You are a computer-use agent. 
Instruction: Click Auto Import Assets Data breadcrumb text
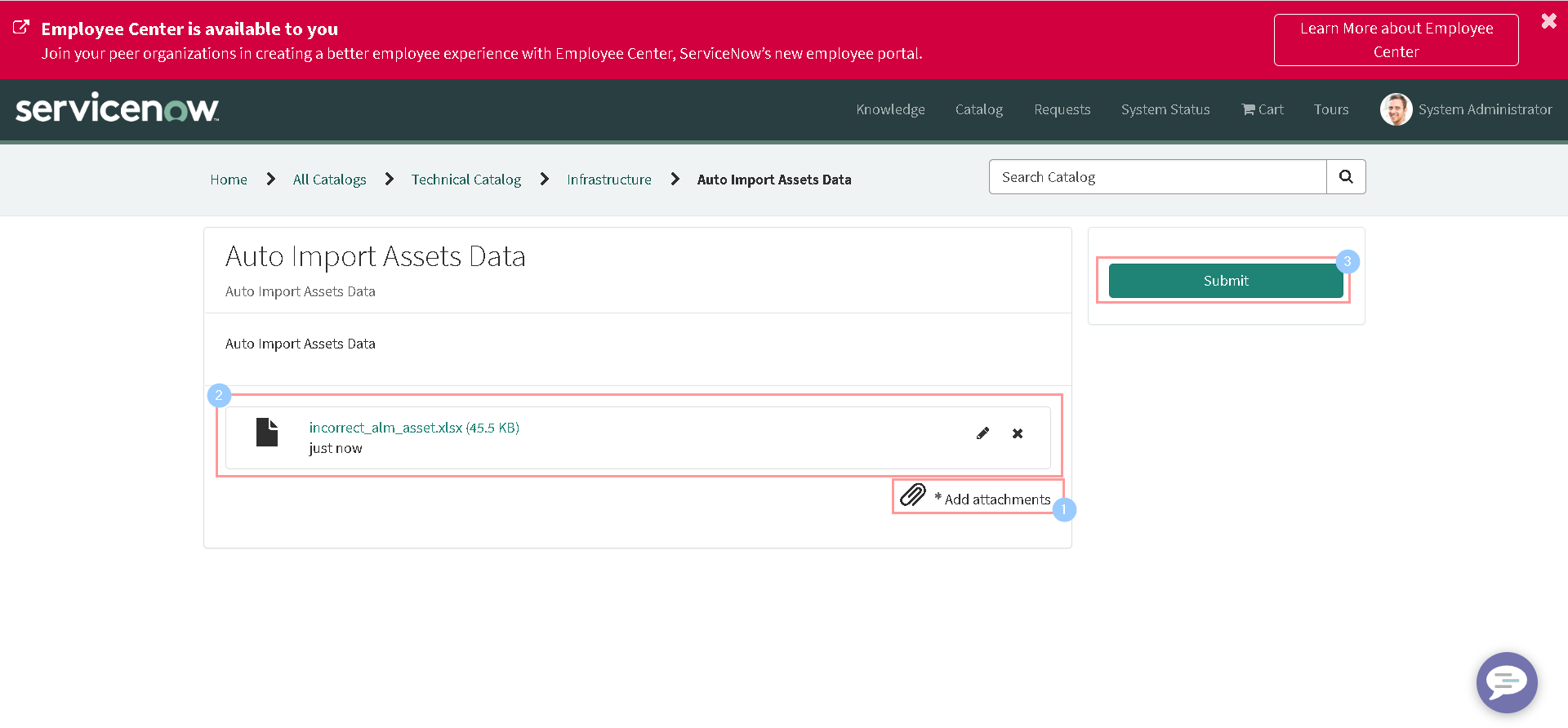click(x=773, y=180)
